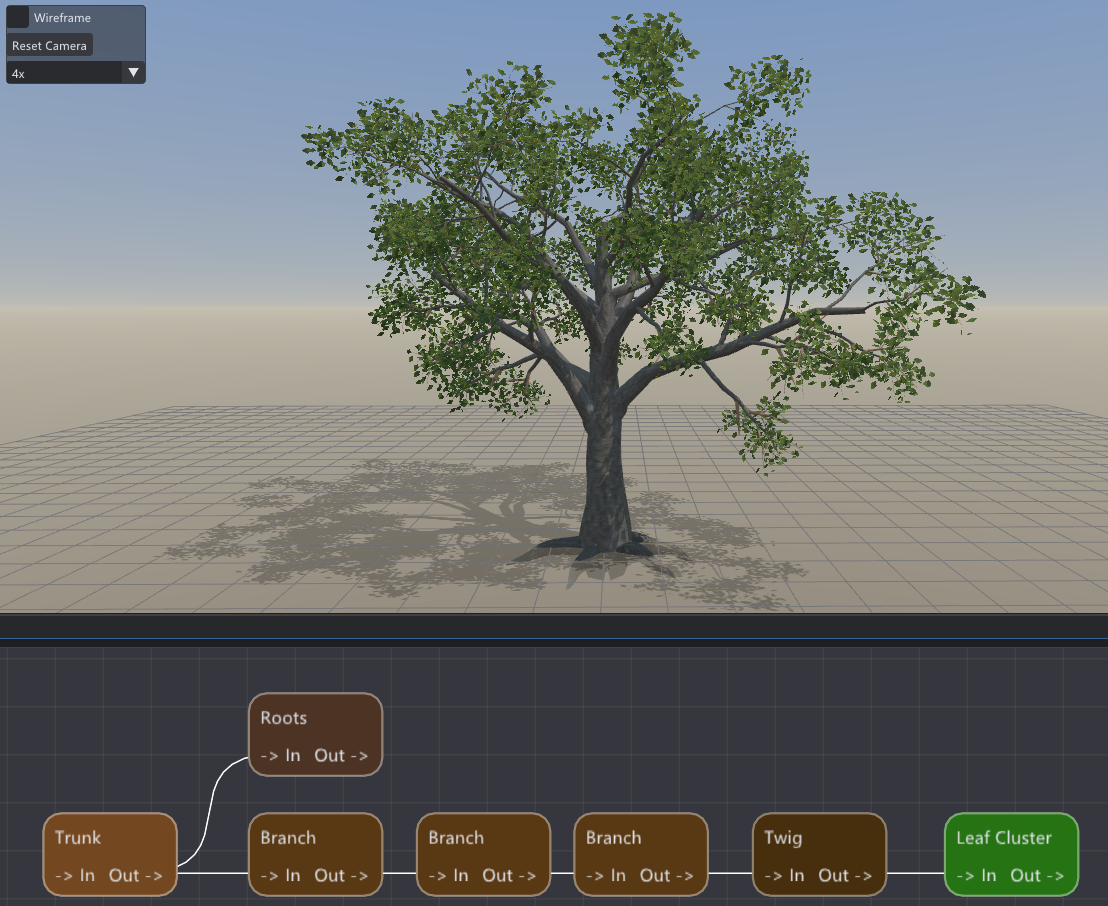
Task: Select the middle Branch node
Action: 483,854
